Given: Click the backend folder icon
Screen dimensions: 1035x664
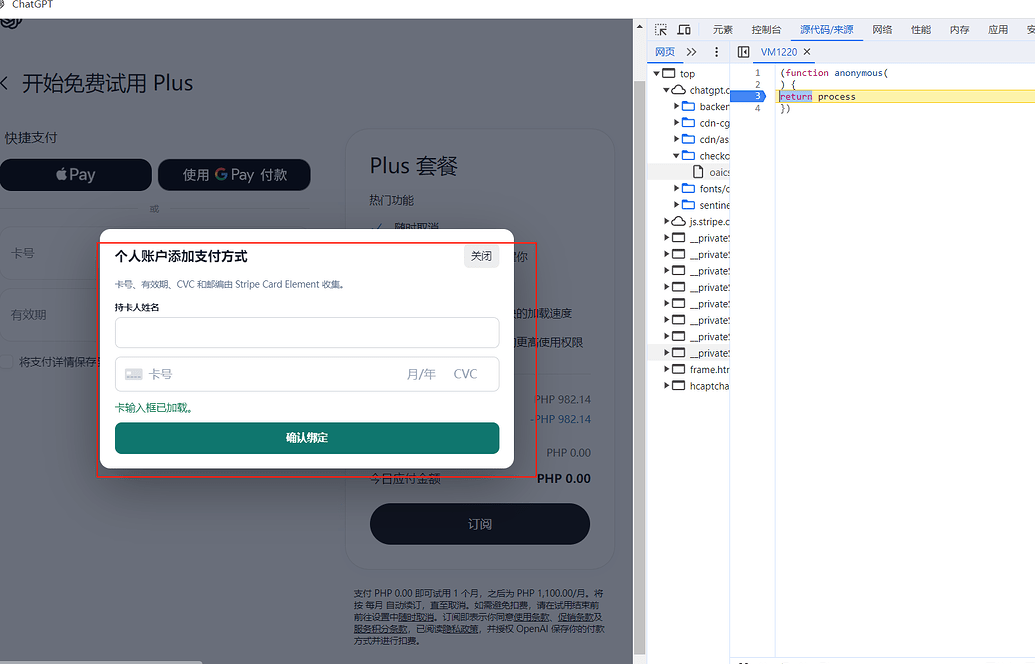Looking at the screenshot, I should tap(688, 106).
